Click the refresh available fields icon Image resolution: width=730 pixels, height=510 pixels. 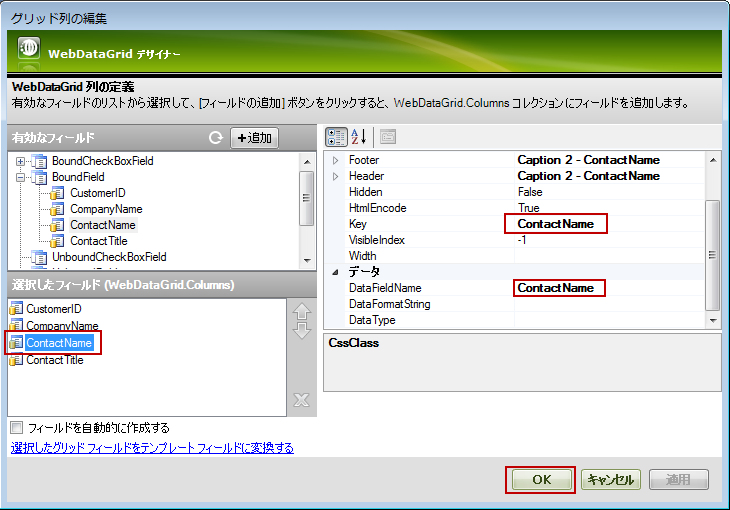point(215,138)
